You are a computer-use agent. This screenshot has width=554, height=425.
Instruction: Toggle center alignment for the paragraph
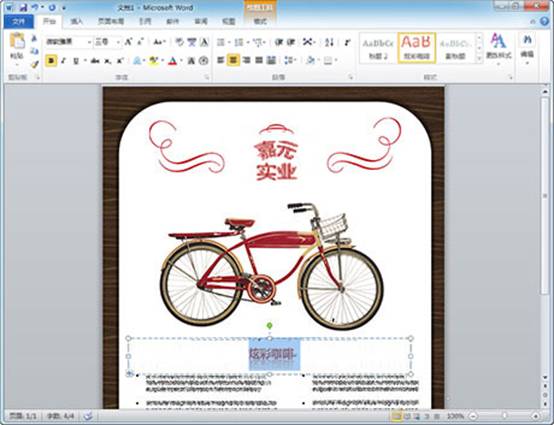click(x=233, y=60)
